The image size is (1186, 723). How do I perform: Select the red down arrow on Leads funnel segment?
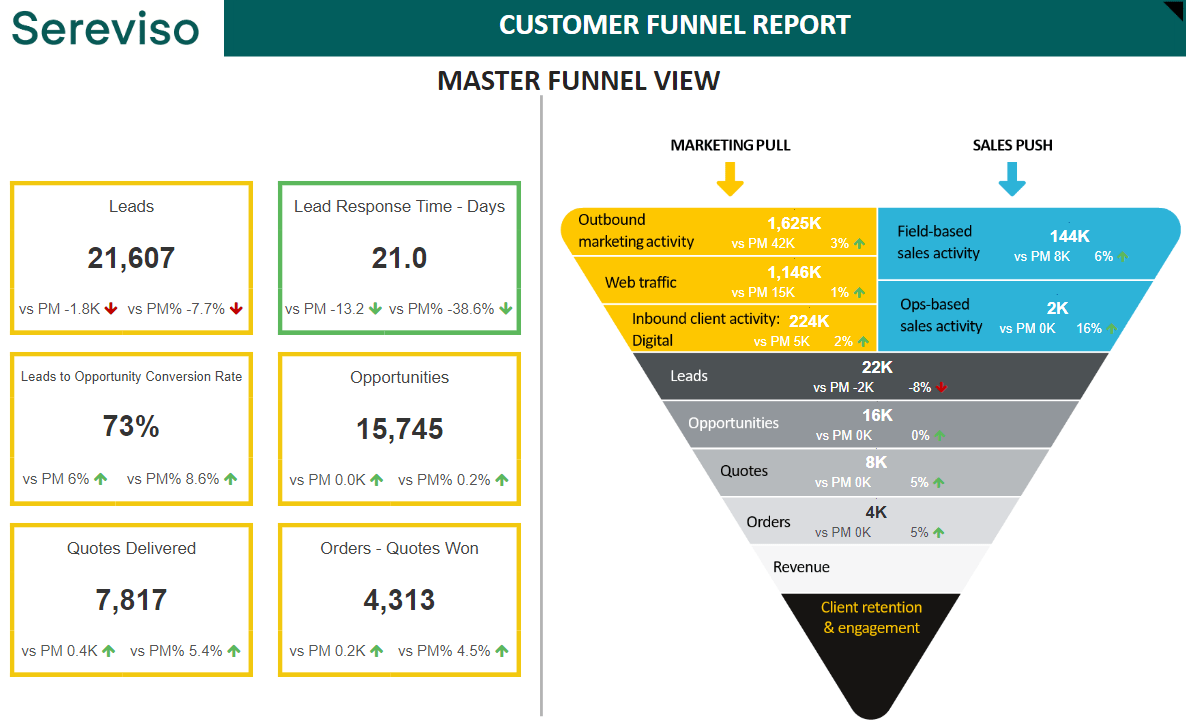pos(944,386)
